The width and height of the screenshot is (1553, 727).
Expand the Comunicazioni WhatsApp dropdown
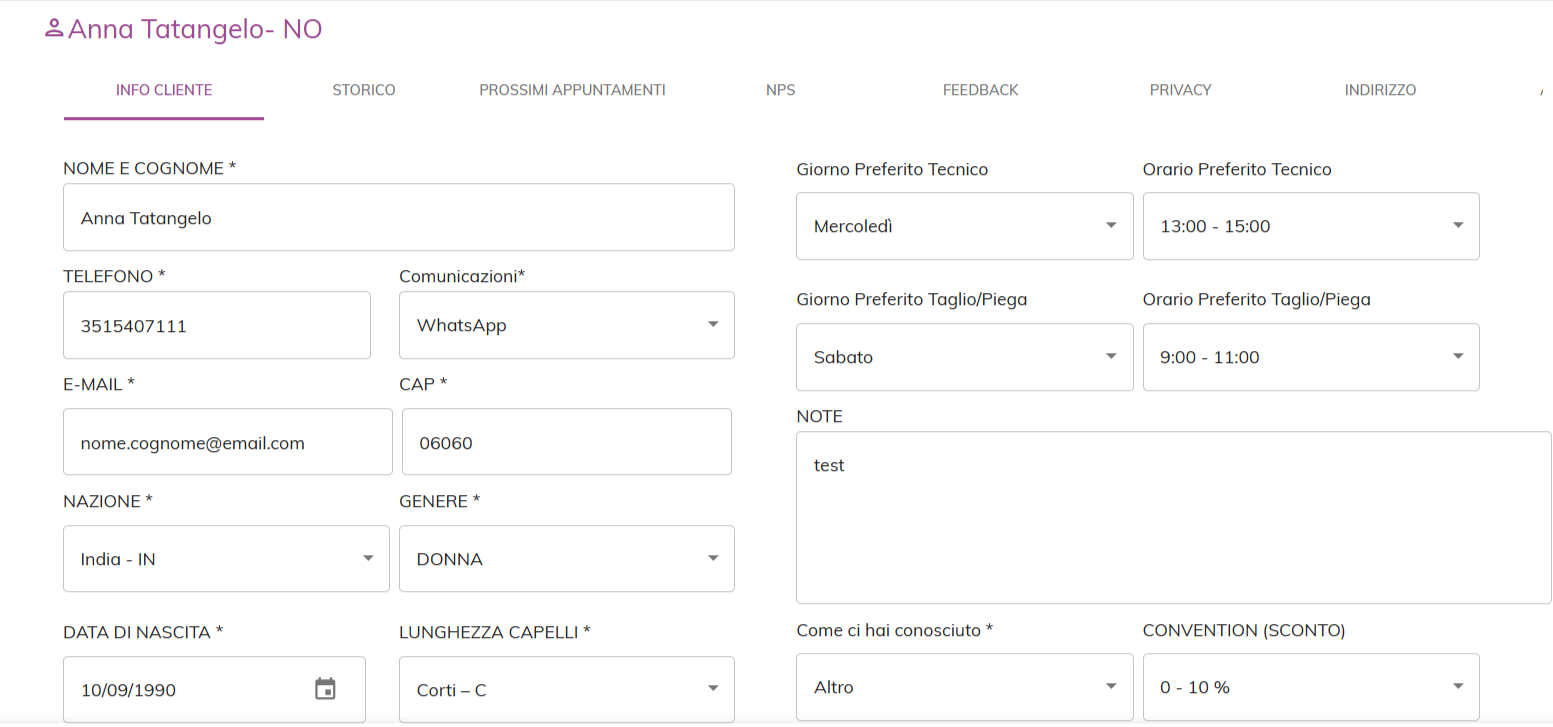coord(566,325)
